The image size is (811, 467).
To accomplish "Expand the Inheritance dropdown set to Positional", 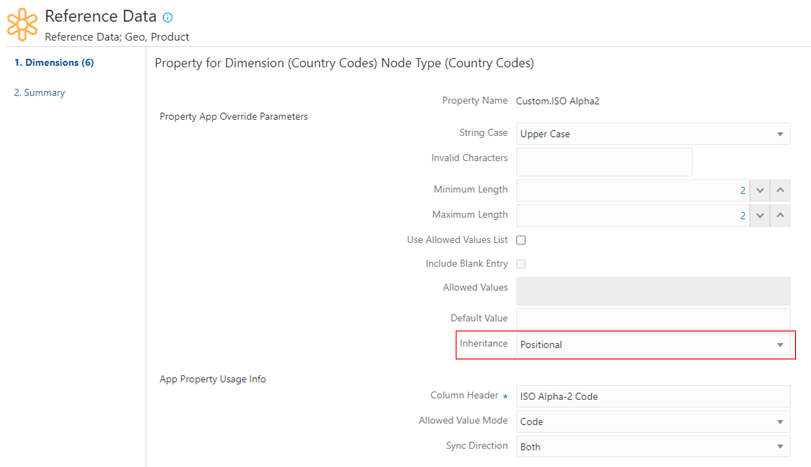I will pos(653,345).
